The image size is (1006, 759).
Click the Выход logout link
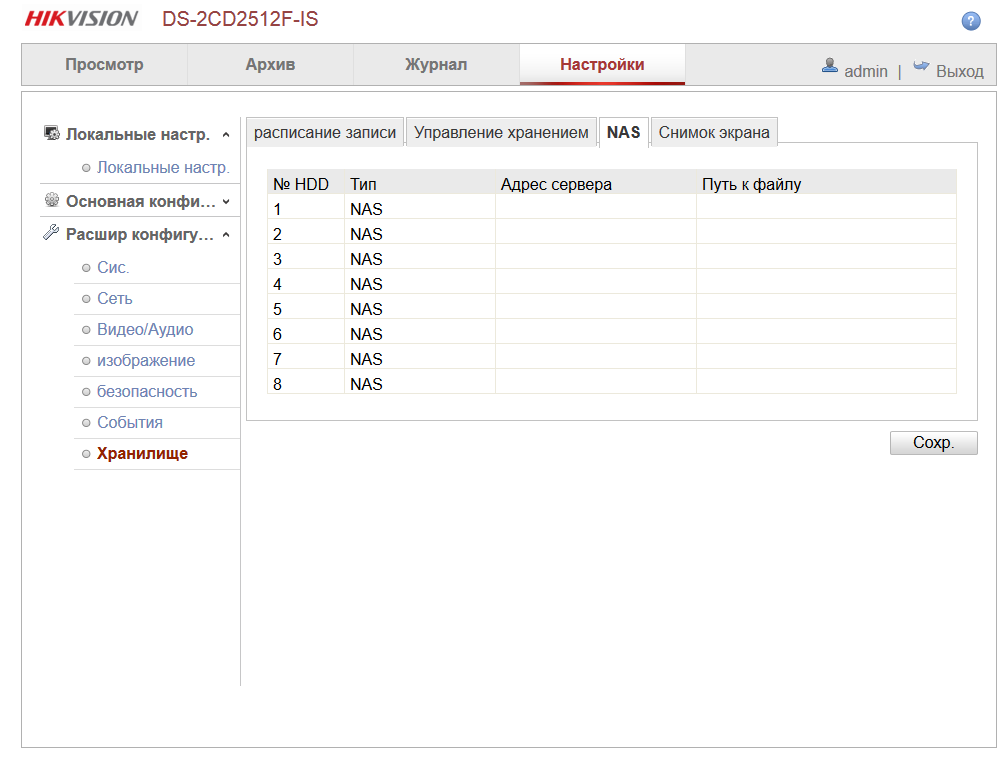tap(959, 71)
